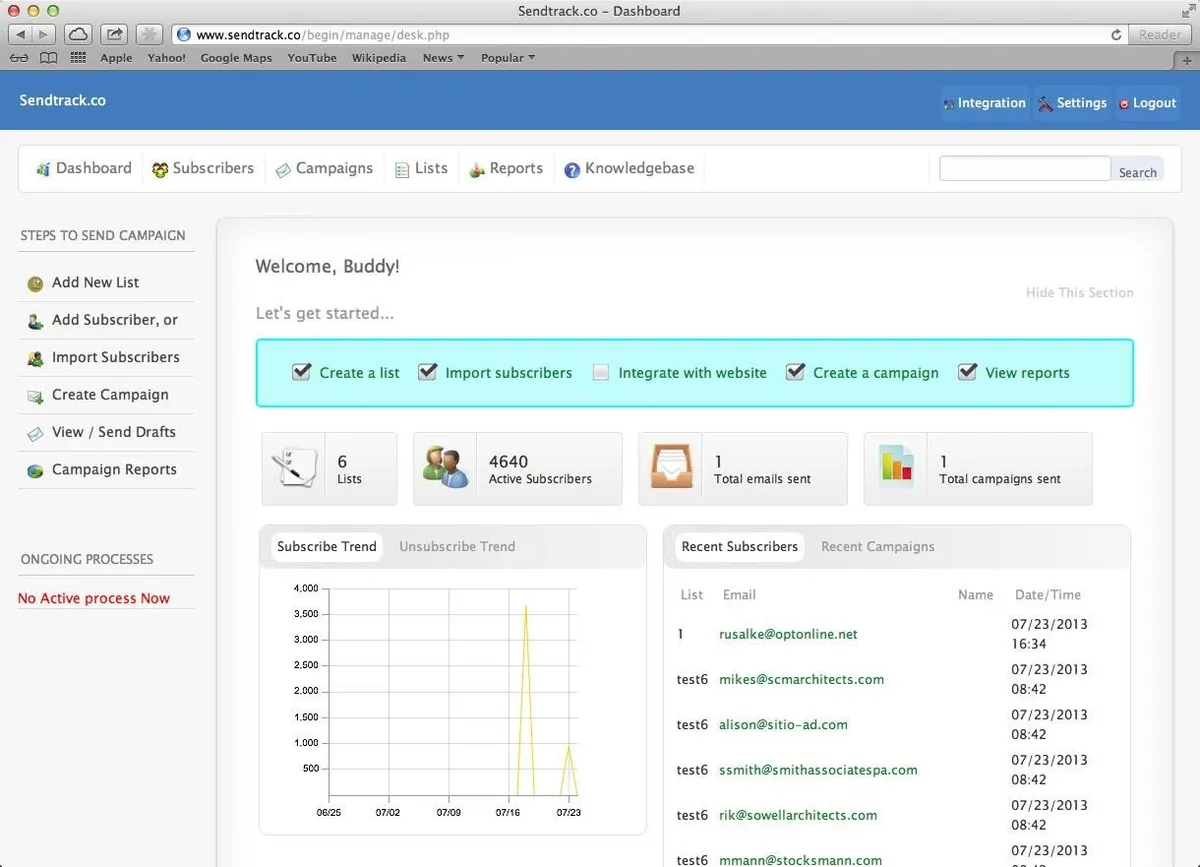The image size is (1200, 867).
Task: Click the Hide This Section link
Action: pos(1080,293)
